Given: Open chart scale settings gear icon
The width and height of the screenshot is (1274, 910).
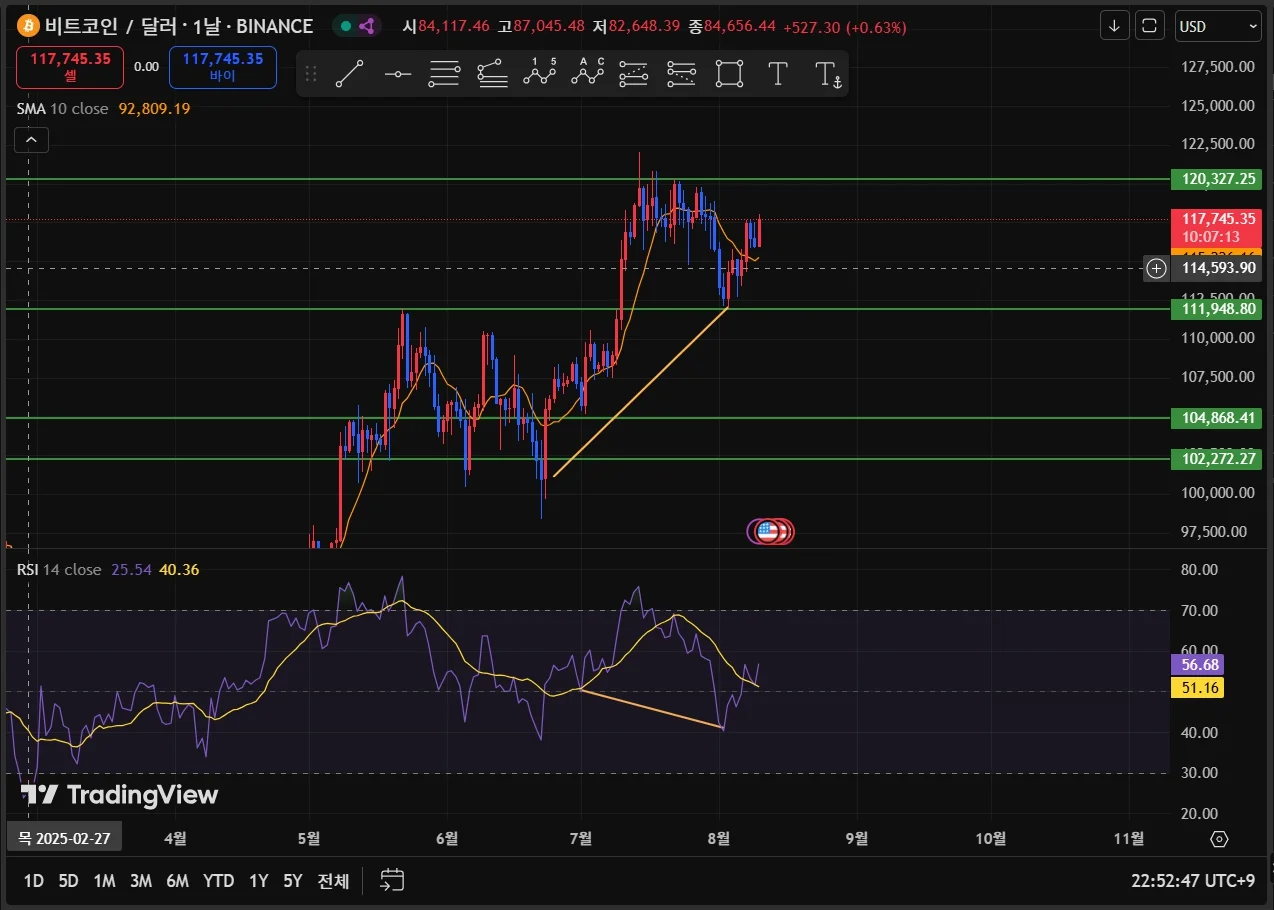Looking at the screenshot, I should [1218, 838].
